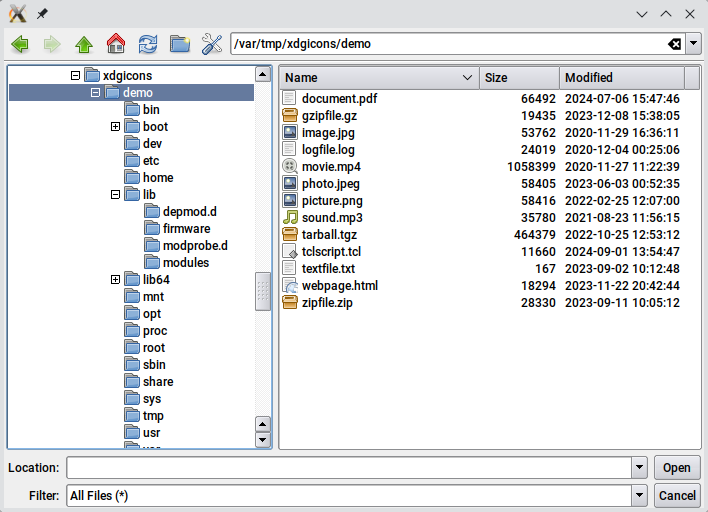Select the proc folder in the tree
Screen dimensions: 708x512
(155, 331)
